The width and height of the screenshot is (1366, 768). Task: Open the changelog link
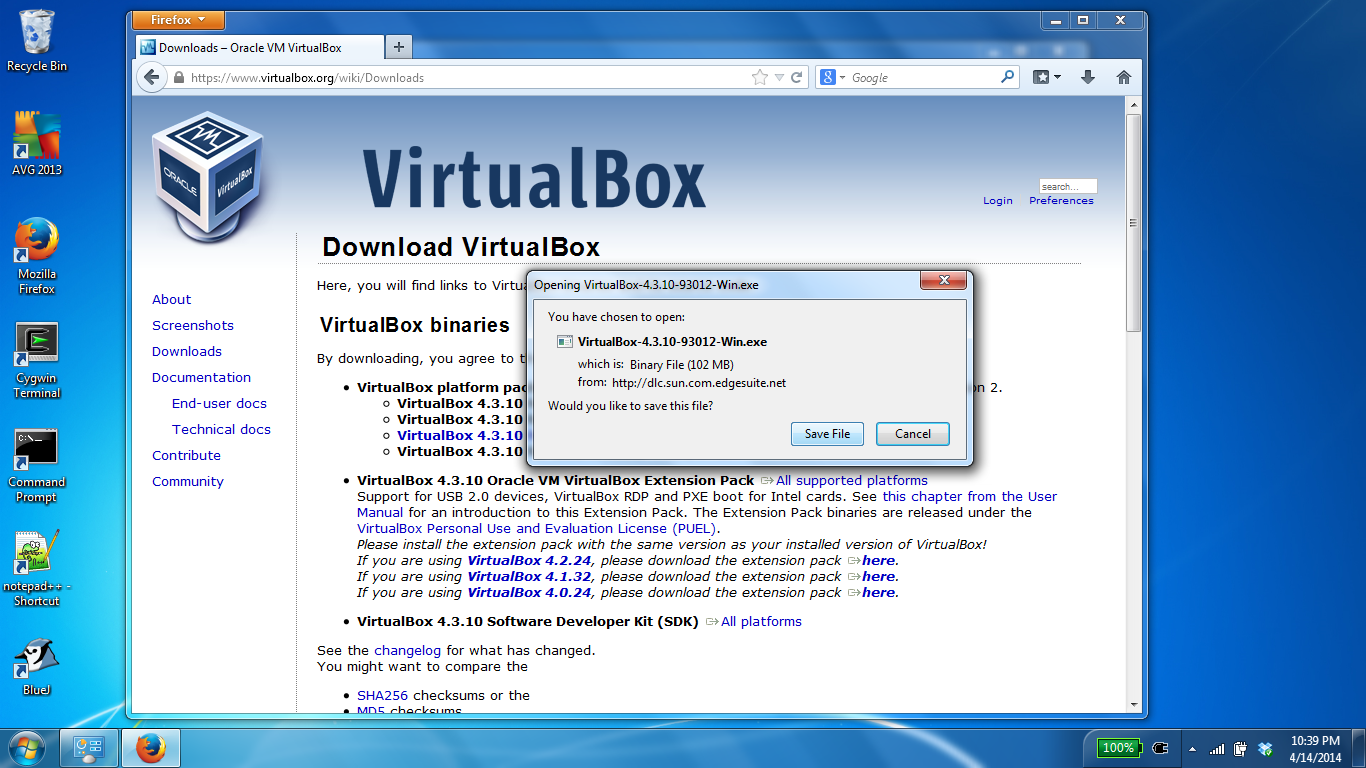408,650
